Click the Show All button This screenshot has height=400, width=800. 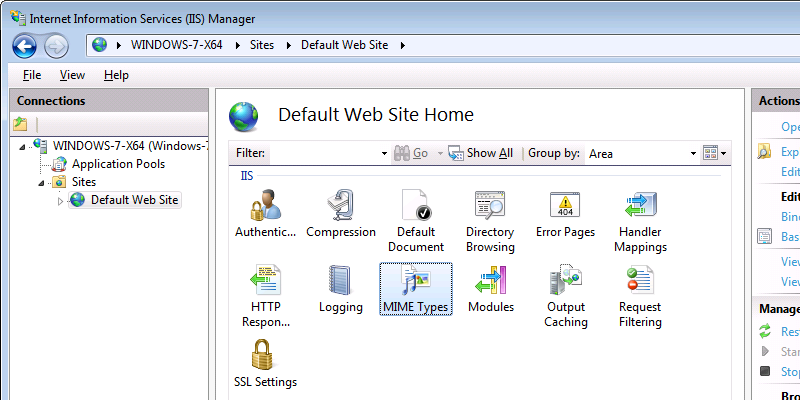[x=481, y=153]
